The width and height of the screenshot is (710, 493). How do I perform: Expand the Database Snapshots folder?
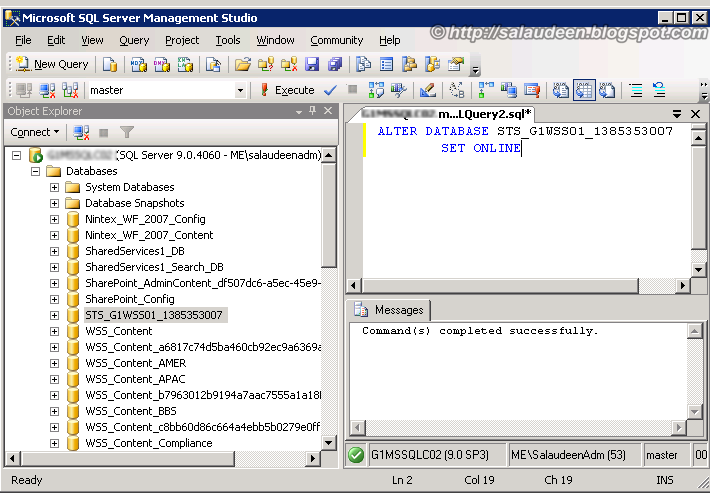point(54,203)
